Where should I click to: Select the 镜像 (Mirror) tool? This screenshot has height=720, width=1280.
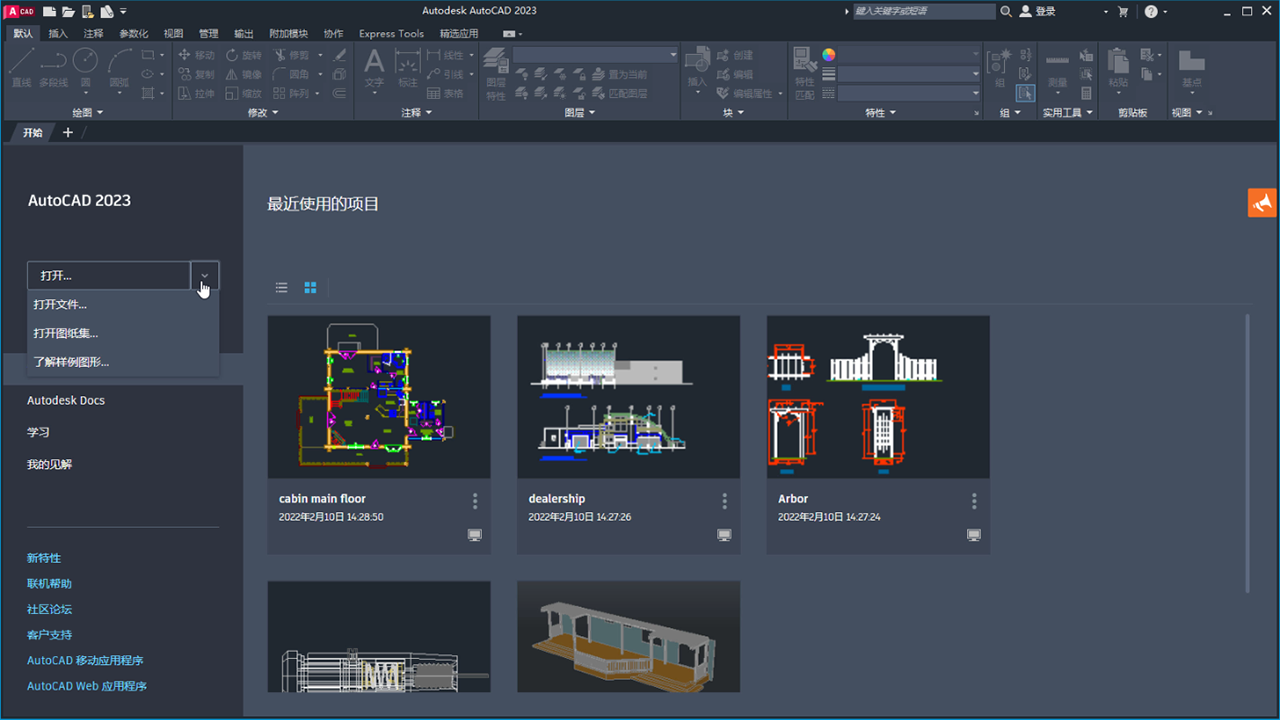point(243,74)
